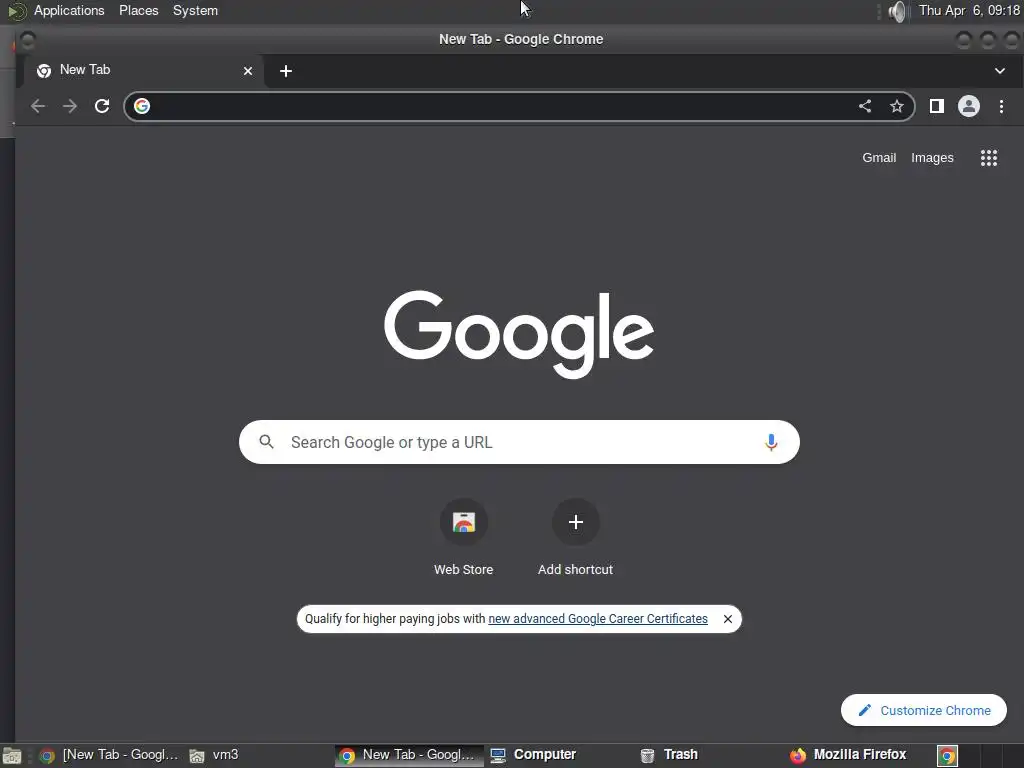
Task: Open the Chrome profile avatar
Action: 968,106
